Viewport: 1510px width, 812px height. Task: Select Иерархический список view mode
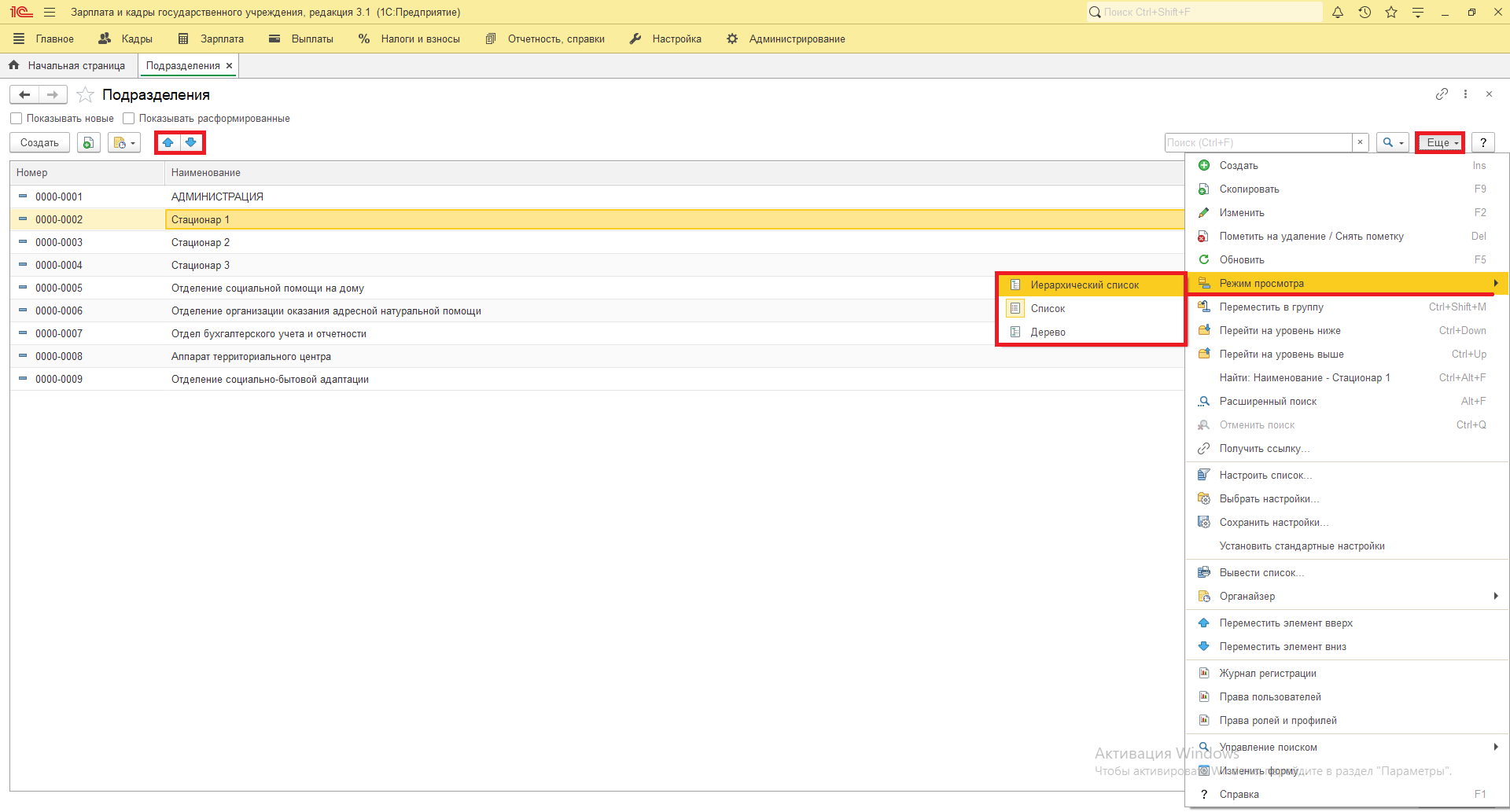(1092, 285)
